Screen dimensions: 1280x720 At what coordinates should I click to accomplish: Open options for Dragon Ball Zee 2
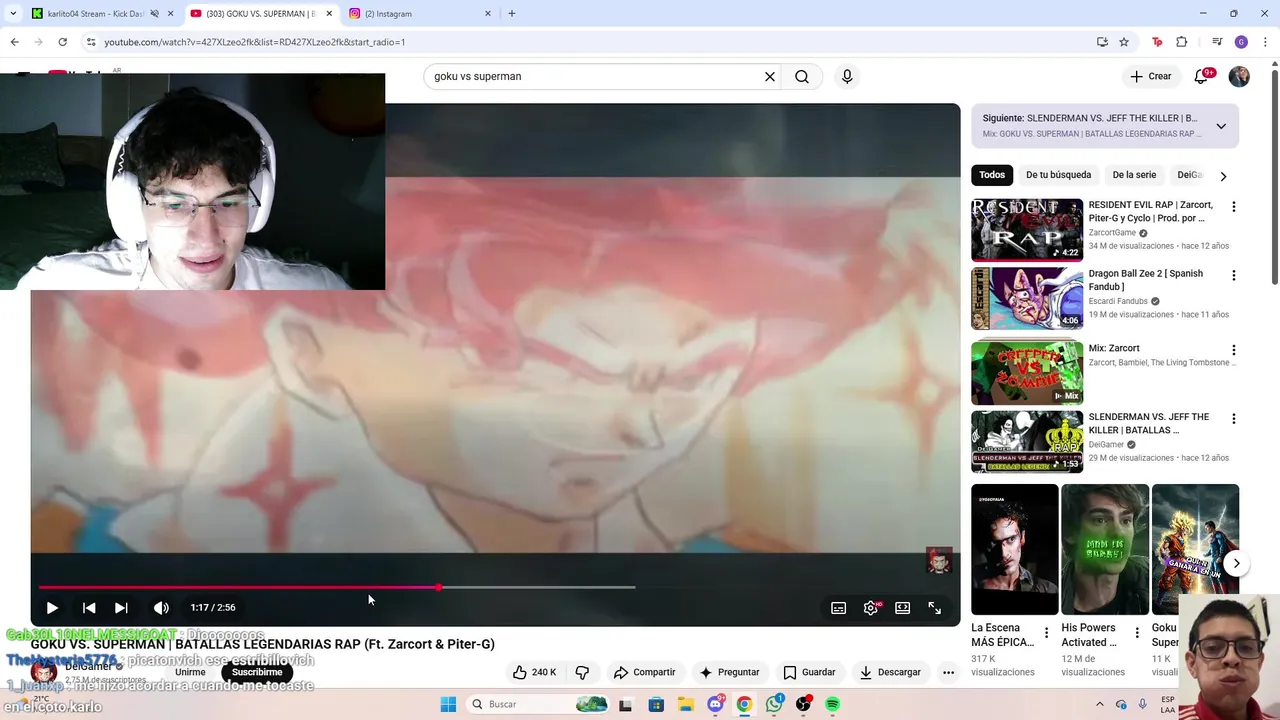point(1234,276)
